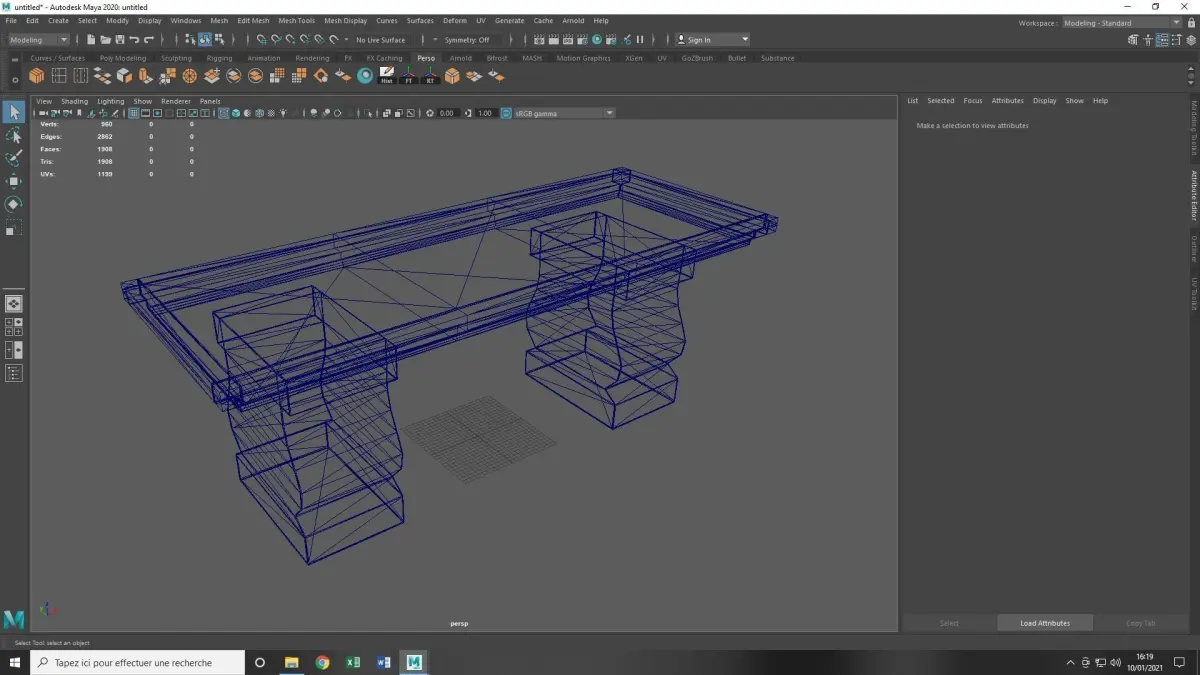Screen dimensions: 1200x675
Task: Select the arrow Select tool
Action: coord(14,112)
